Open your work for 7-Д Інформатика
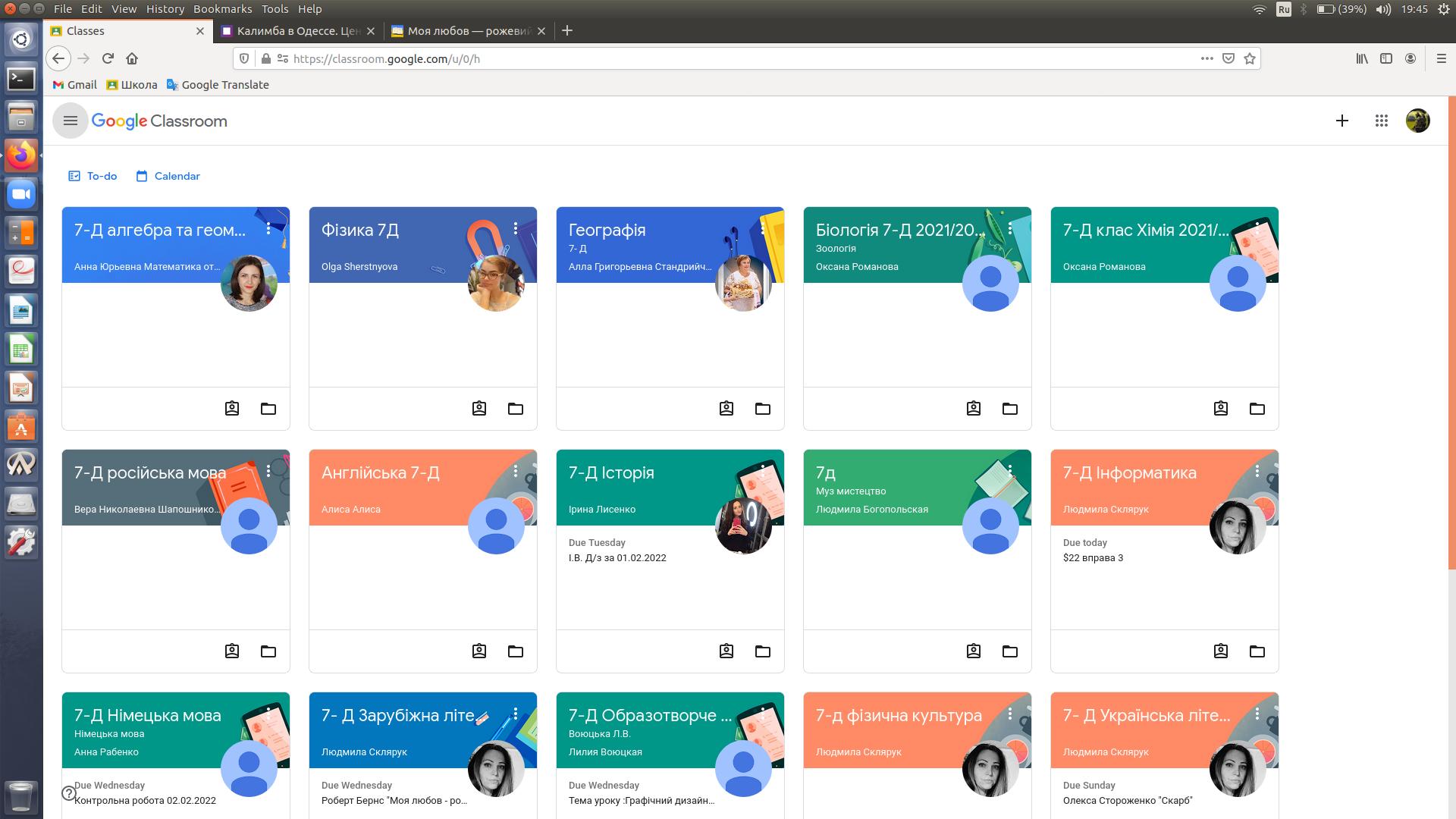This screenshot has height=819, width=1456. (1221, 651)
